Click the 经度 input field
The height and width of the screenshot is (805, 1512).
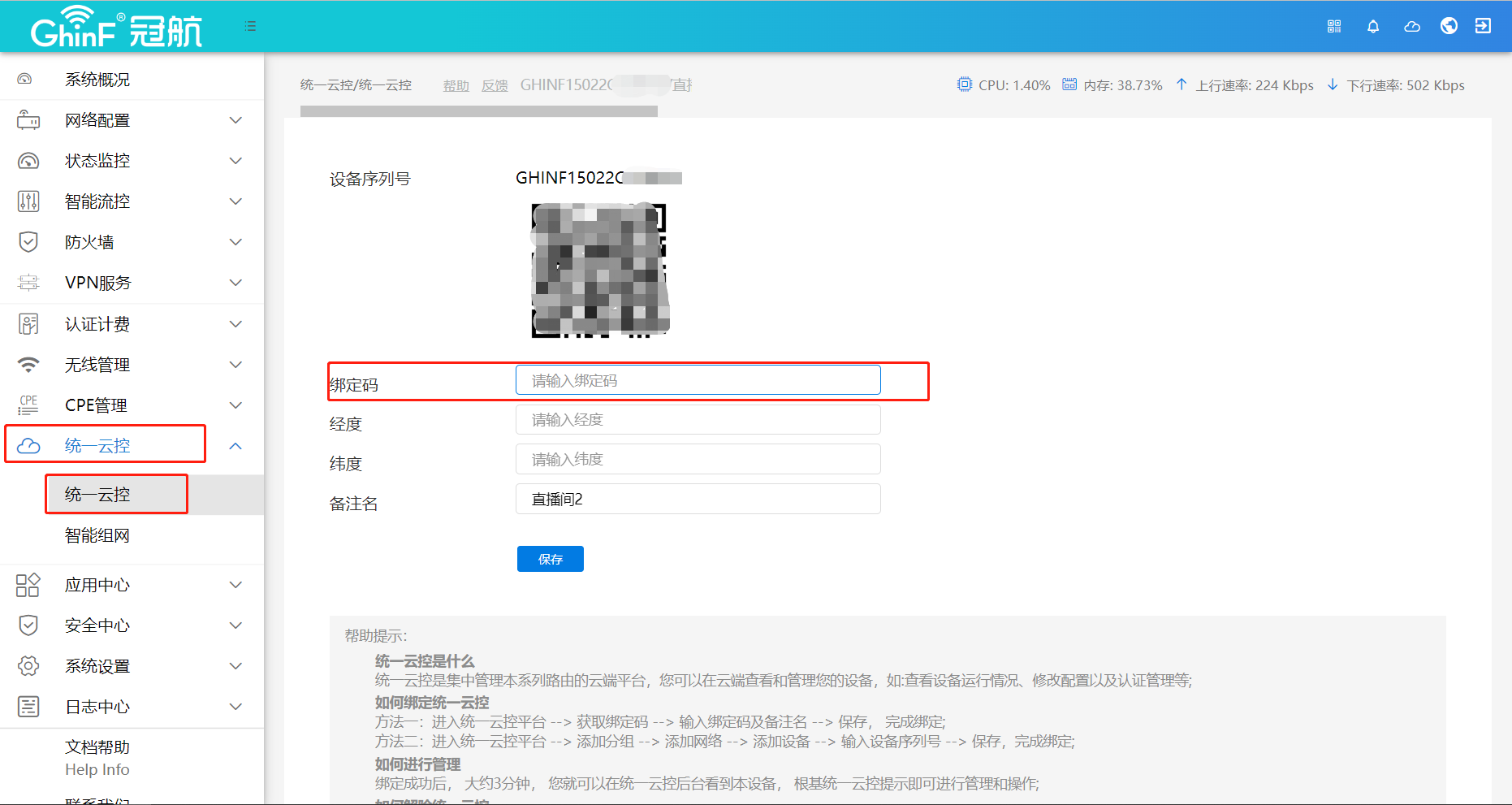[698, 420]
